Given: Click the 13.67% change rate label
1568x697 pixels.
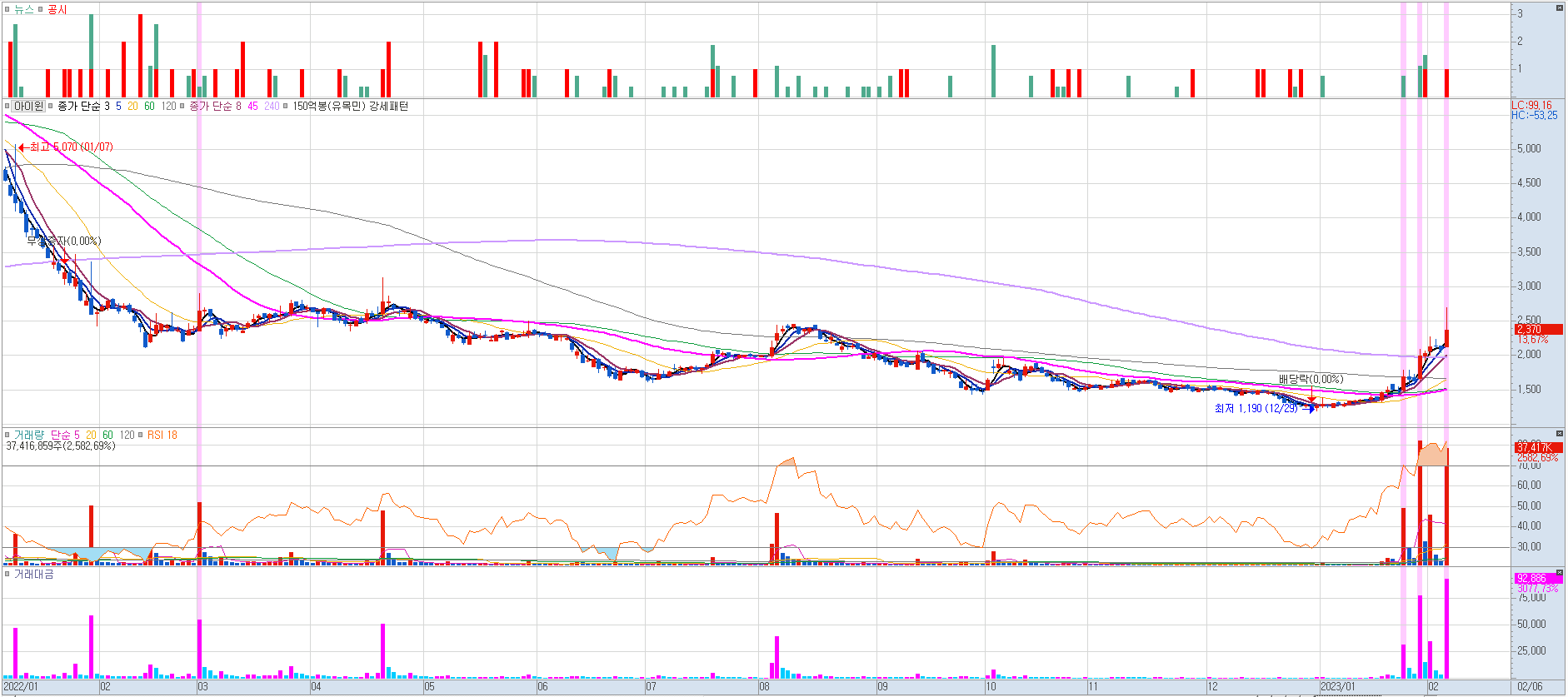Looking at the screenshot, I should tap(1531, 339).
